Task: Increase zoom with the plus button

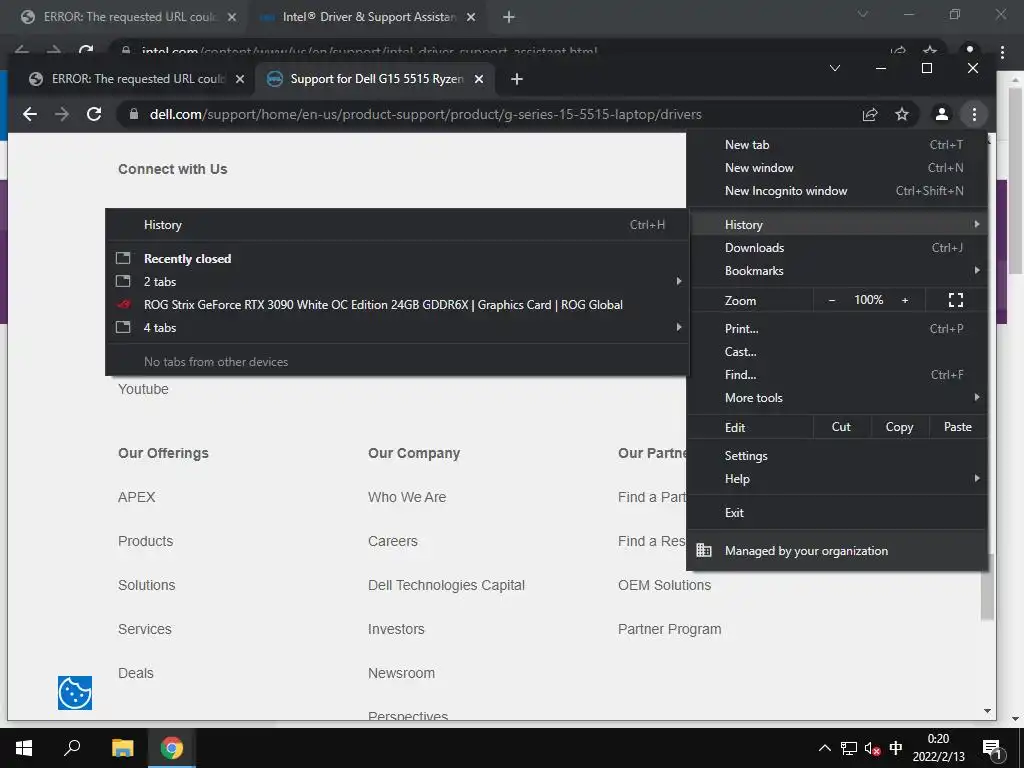Action: pos(904,300)
